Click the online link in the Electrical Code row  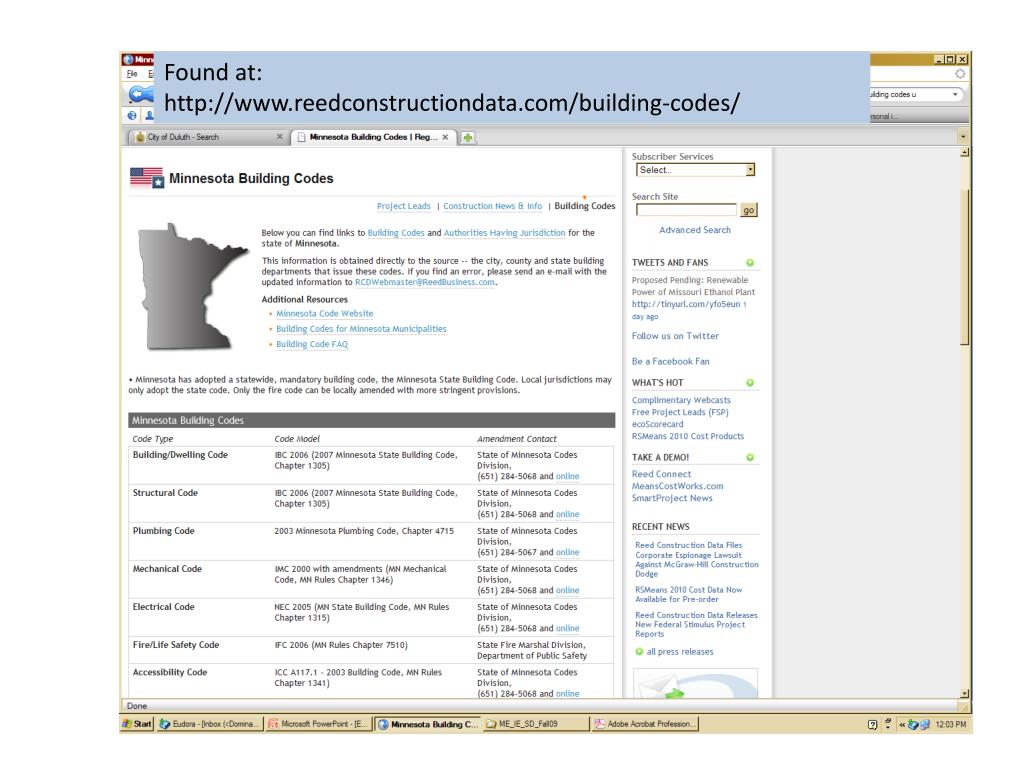click(x=568, y=628)
